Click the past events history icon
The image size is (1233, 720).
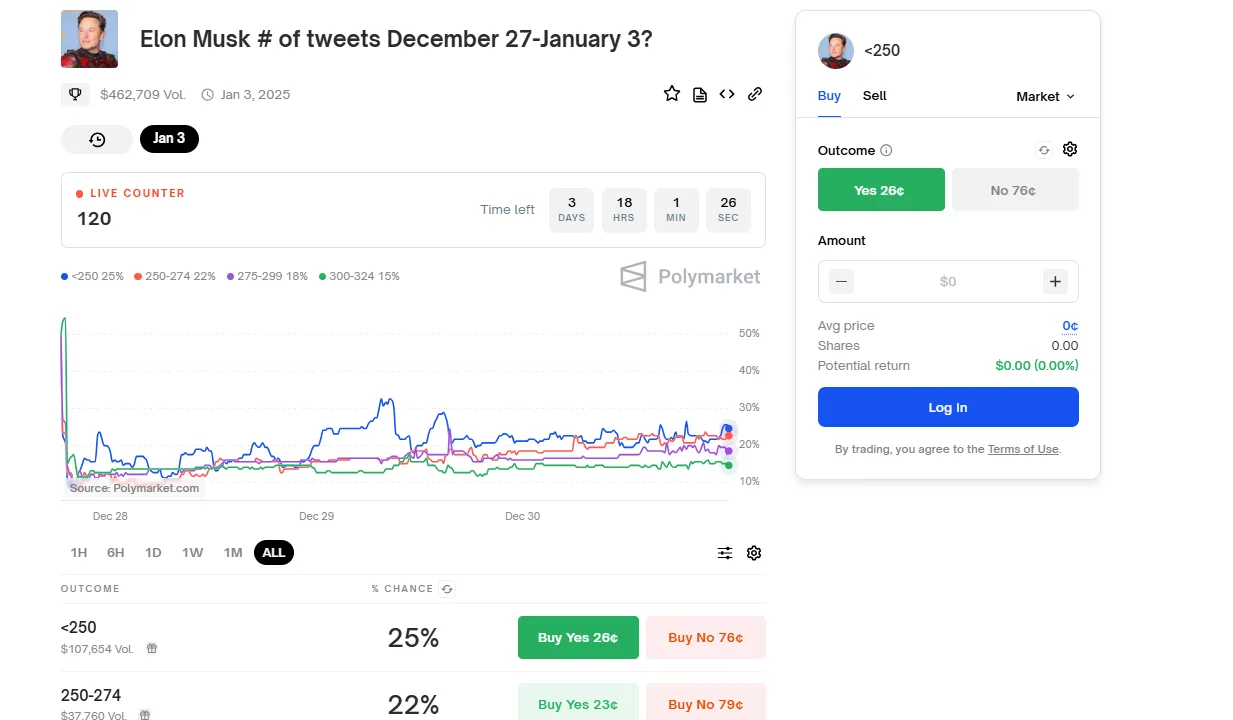97,139
